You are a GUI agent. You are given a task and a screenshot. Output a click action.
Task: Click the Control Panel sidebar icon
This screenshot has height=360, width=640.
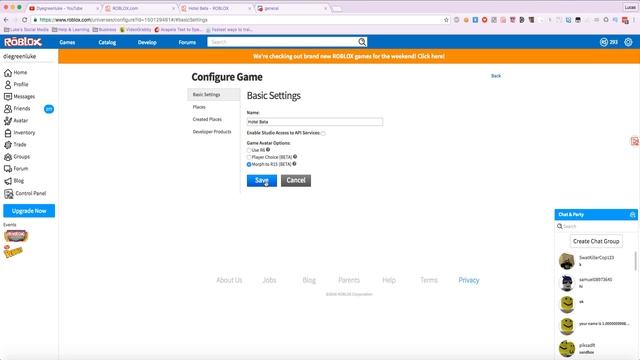pyautogui.click(x=9, y=194)
